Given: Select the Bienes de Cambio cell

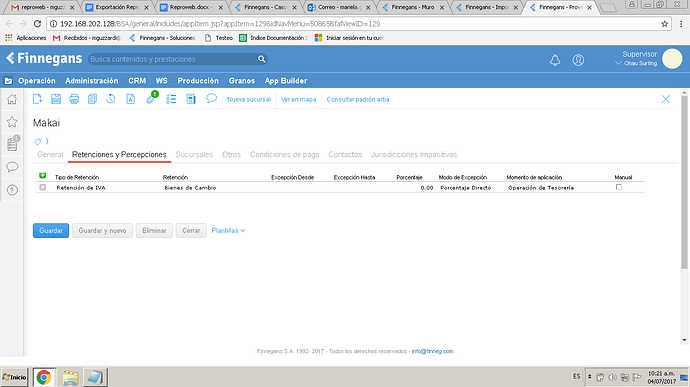Looking at the screenshot, I should pos(191,188).
